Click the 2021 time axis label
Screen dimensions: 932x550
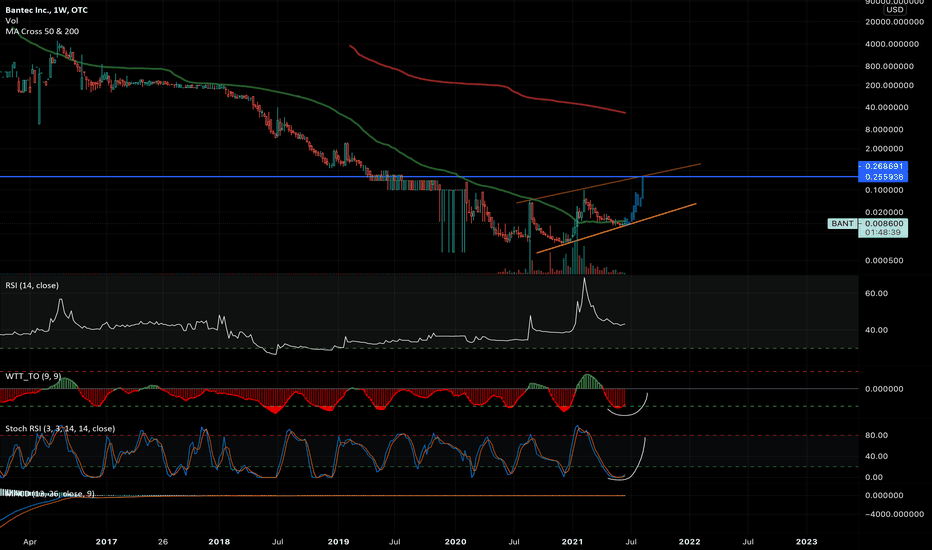click(x=572, y=542)
